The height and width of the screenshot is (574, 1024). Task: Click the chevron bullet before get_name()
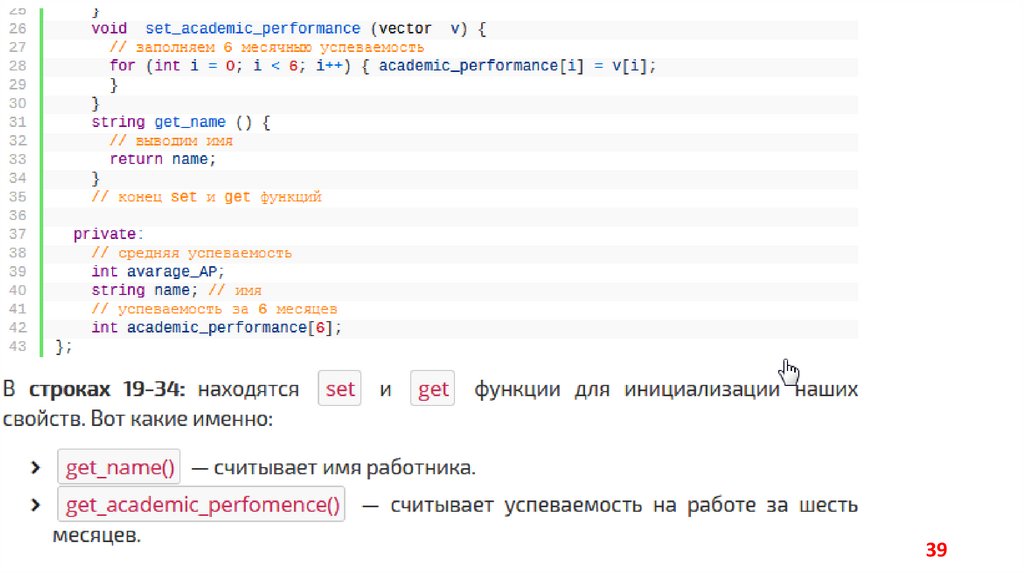(x=35, y=468)
